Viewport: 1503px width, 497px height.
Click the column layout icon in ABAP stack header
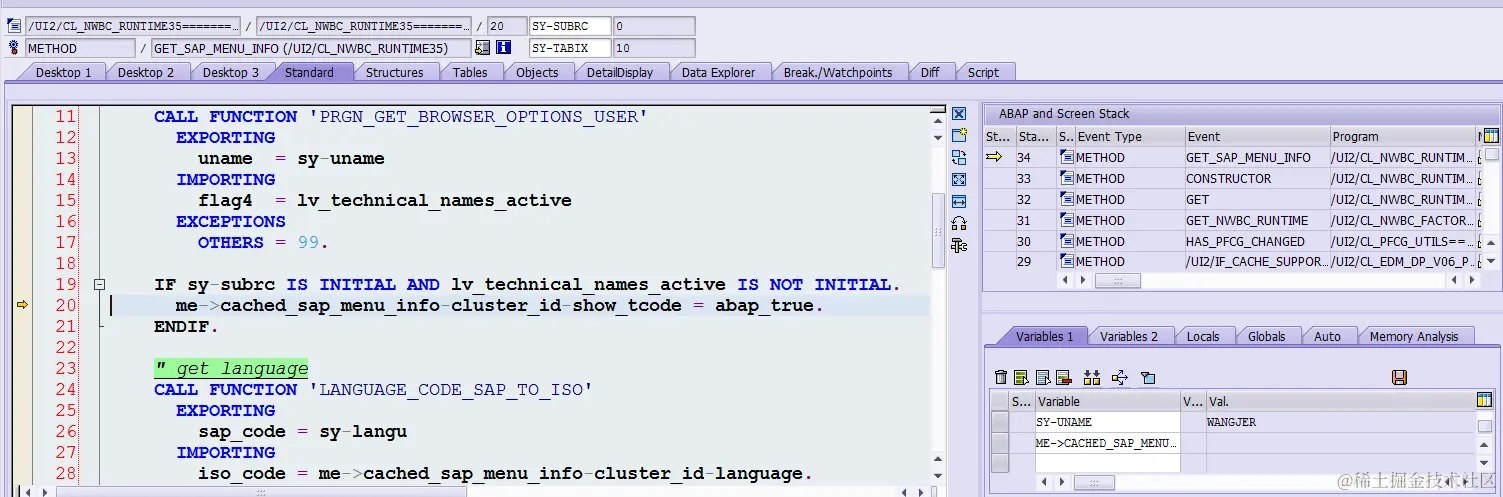tap(1491, 136)
